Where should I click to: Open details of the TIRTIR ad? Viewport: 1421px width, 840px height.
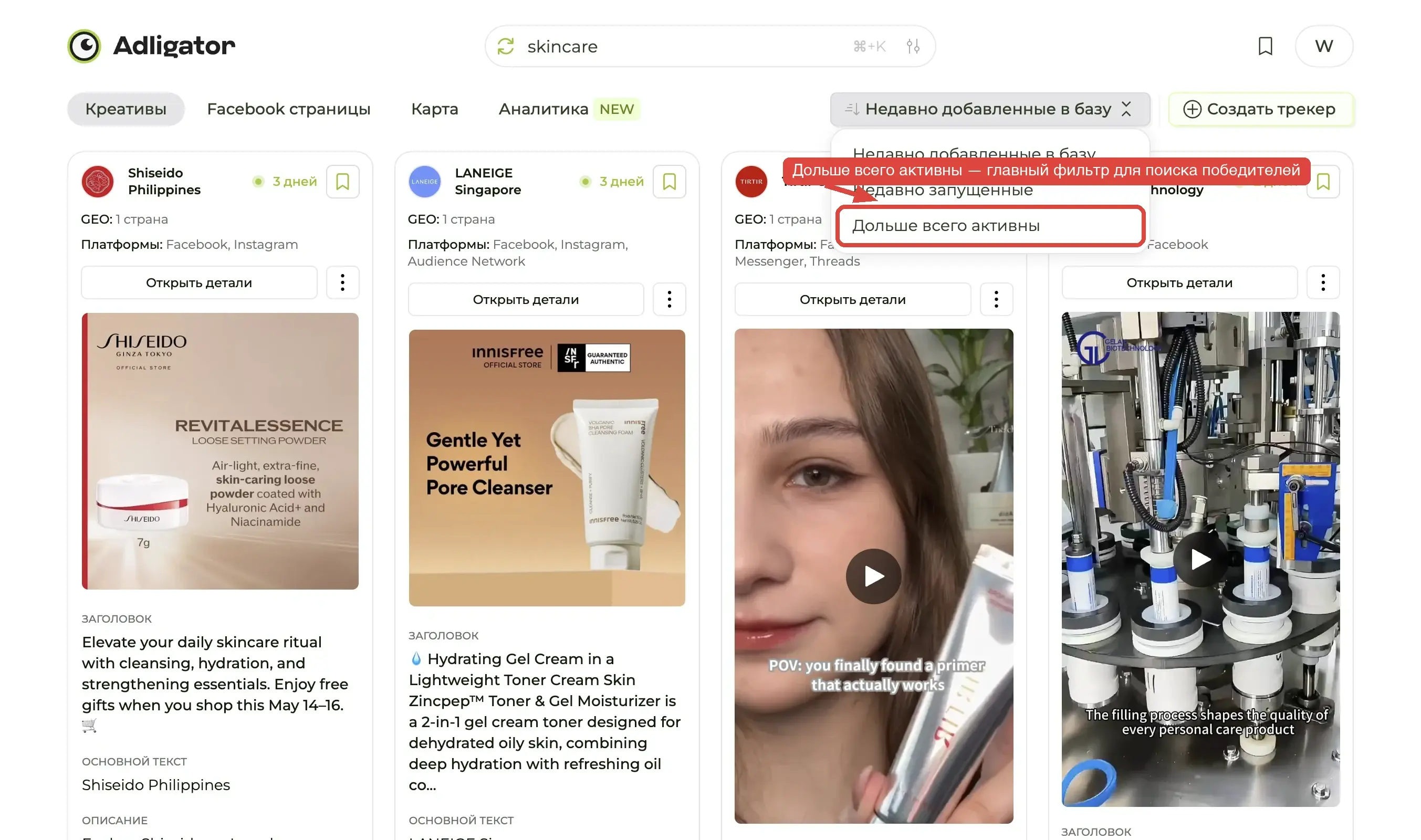tap(853, 299)
